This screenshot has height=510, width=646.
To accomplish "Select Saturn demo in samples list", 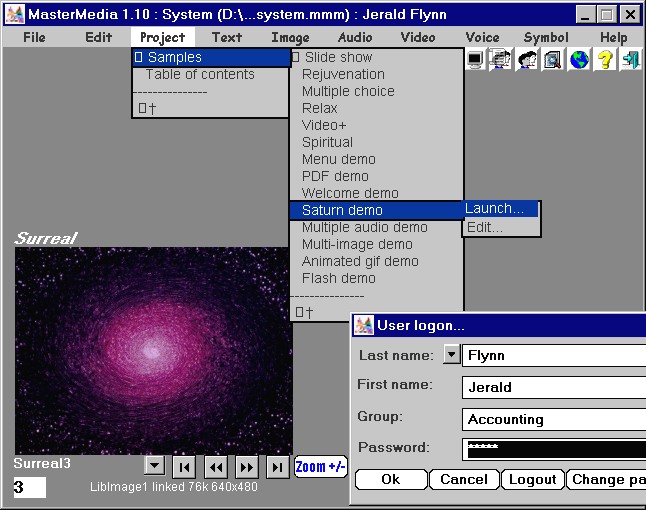I will pos(377,210).
